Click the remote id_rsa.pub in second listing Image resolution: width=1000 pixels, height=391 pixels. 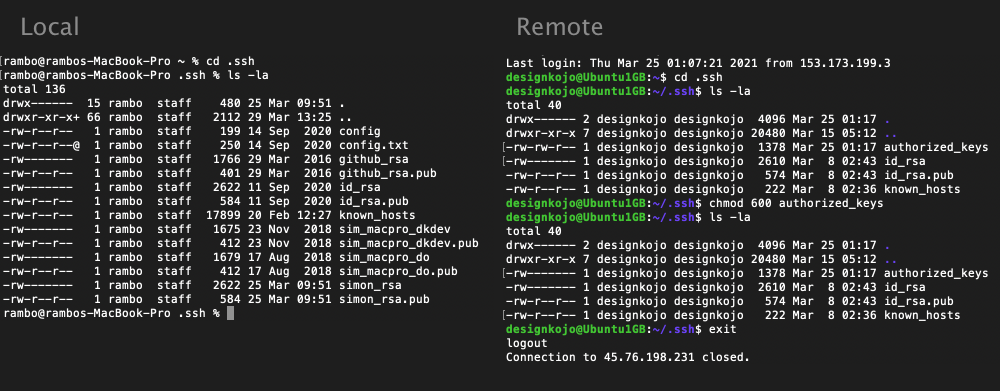click(x=918, y=301)
